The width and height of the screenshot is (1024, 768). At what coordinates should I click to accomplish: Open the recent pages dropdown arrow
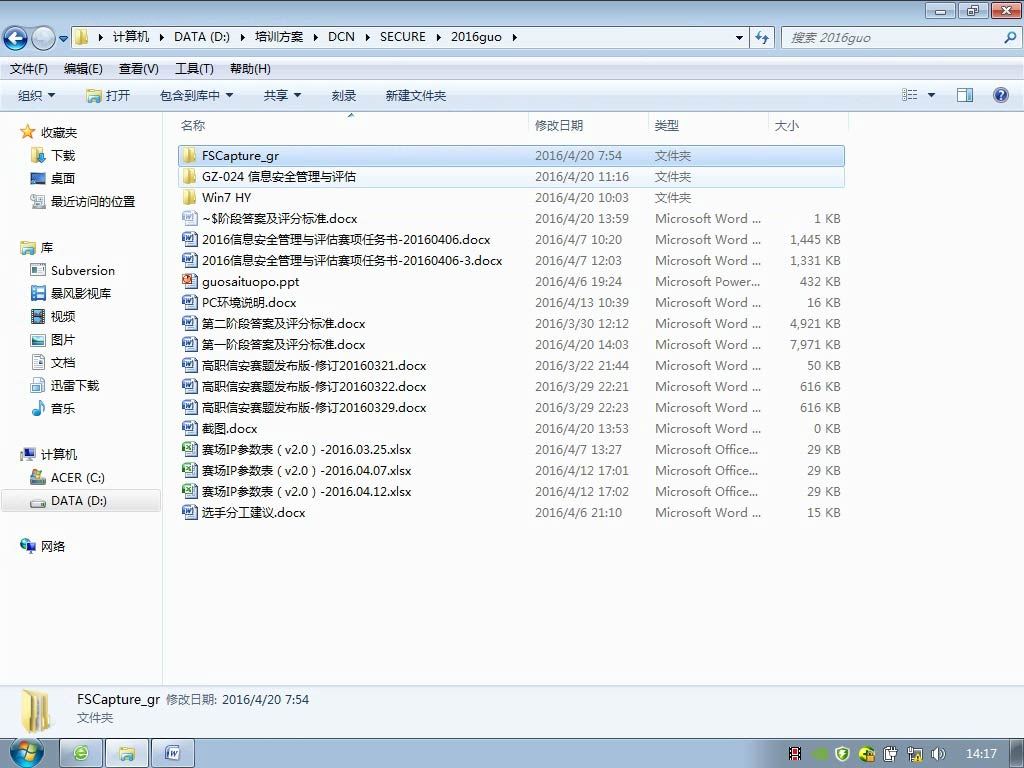[63, 39]
